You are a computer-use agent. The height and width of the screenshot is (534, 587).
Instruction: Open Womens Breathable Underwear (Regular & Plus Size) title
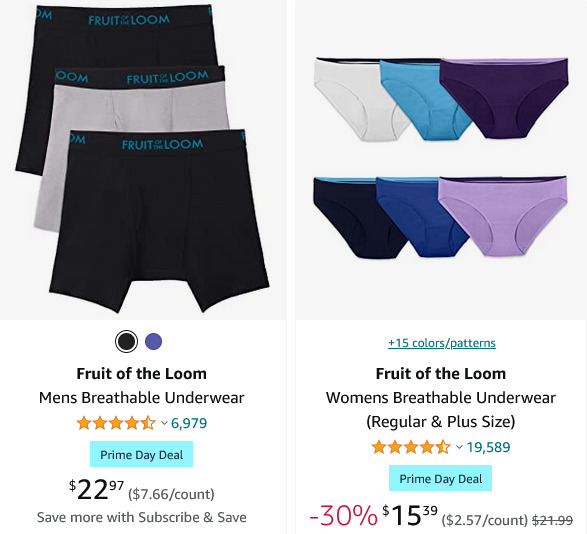[441, 410]
